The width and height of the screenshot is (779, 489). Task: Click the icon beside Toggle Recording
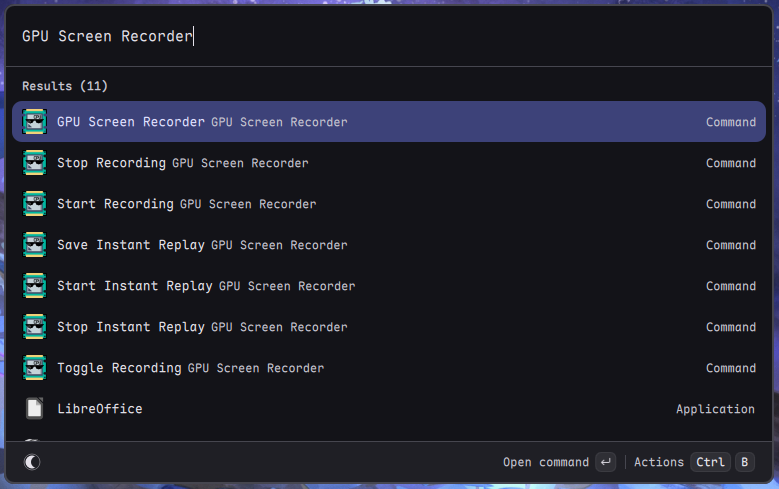coord(34,368)
